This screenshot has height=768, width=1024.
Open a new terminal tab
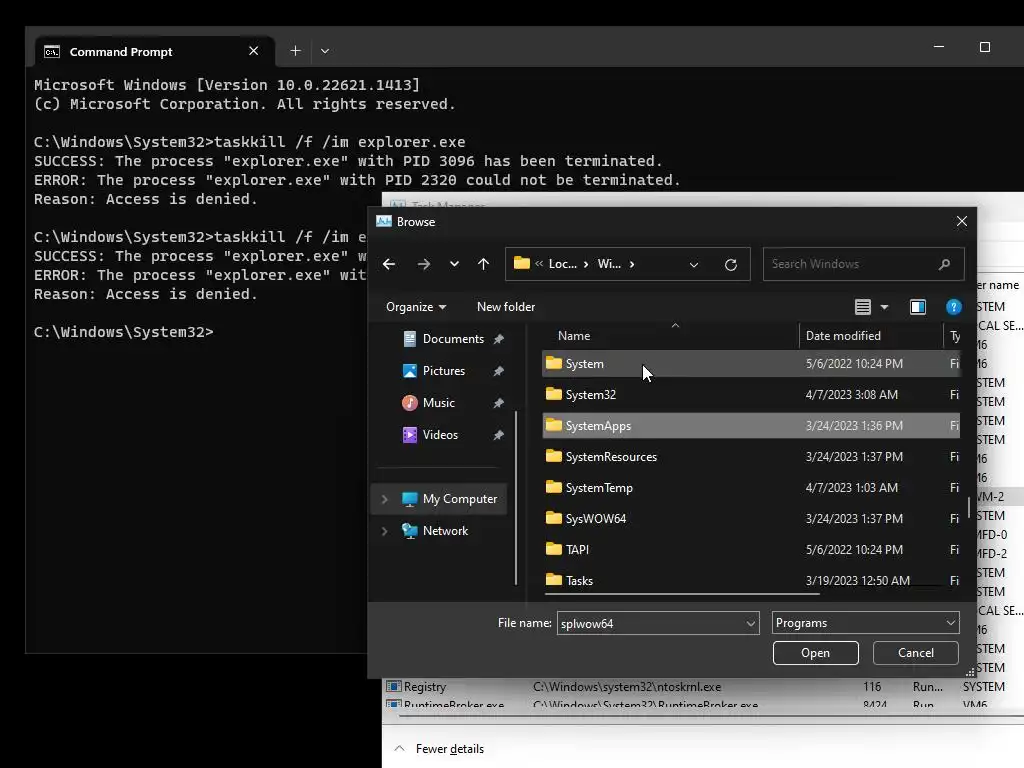(295, 51)
